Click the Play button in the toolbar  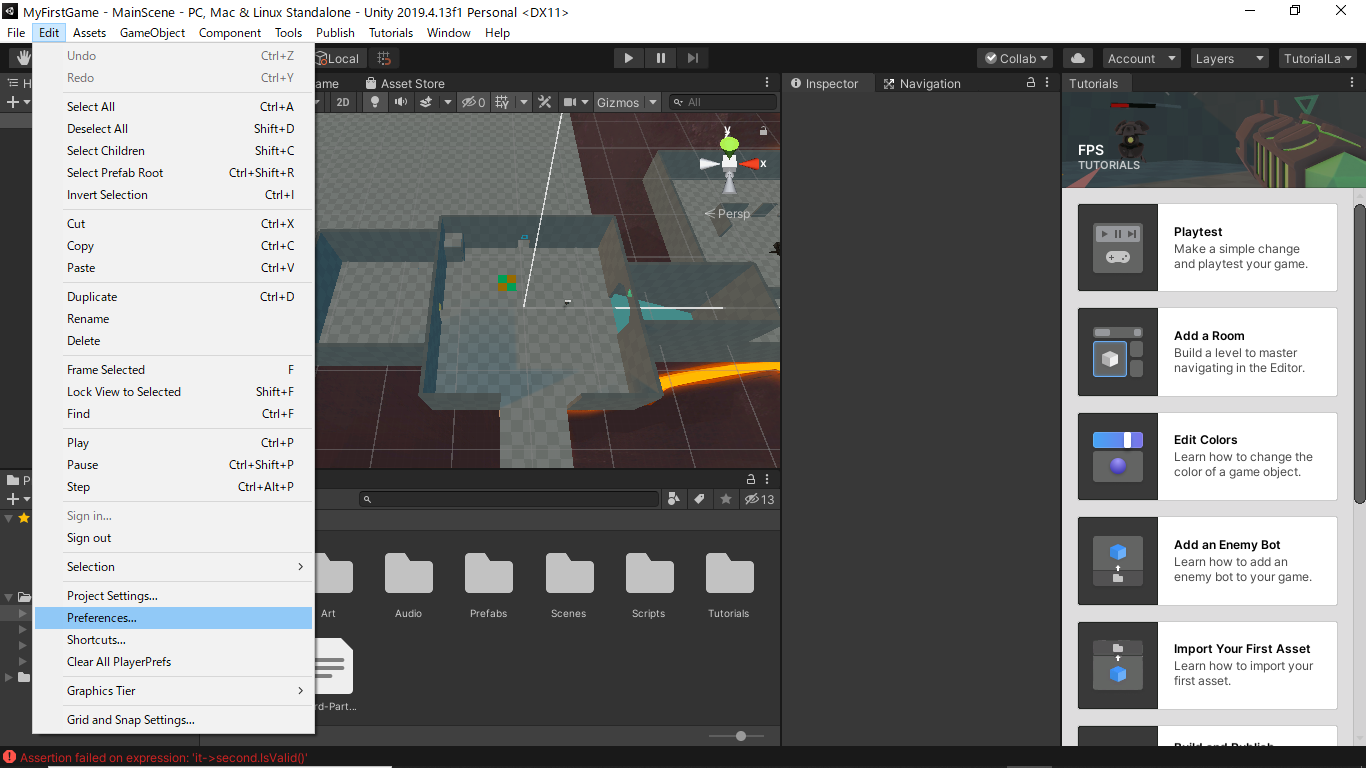click(x=629, y=58)
